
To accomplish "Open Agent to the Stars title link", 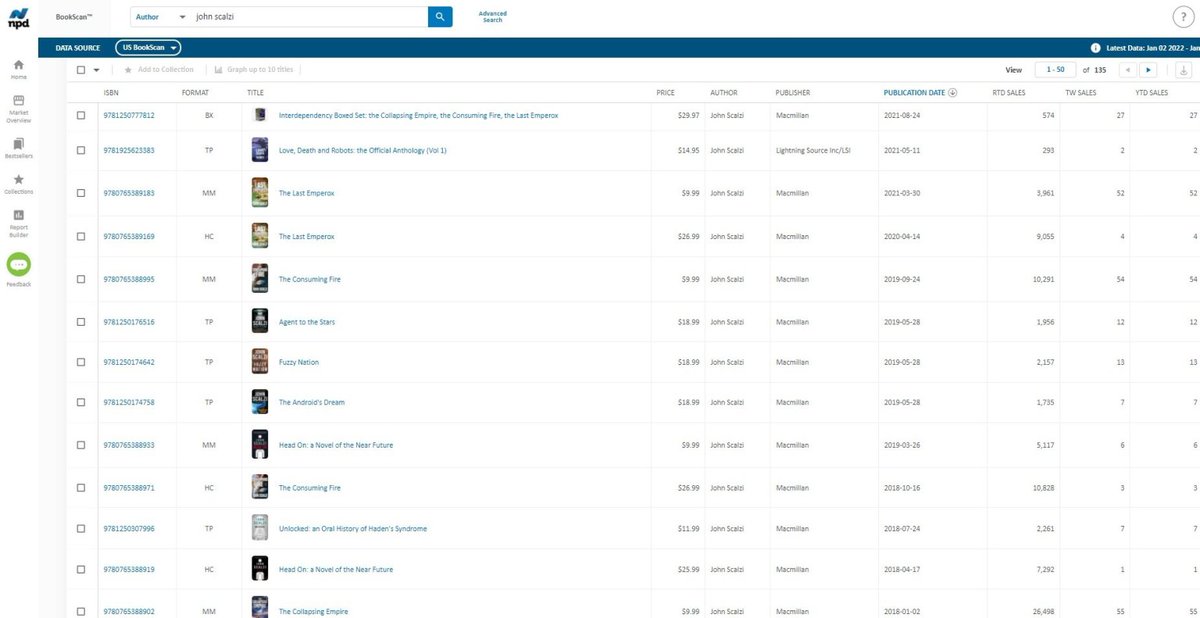I will tap(307, 322).
